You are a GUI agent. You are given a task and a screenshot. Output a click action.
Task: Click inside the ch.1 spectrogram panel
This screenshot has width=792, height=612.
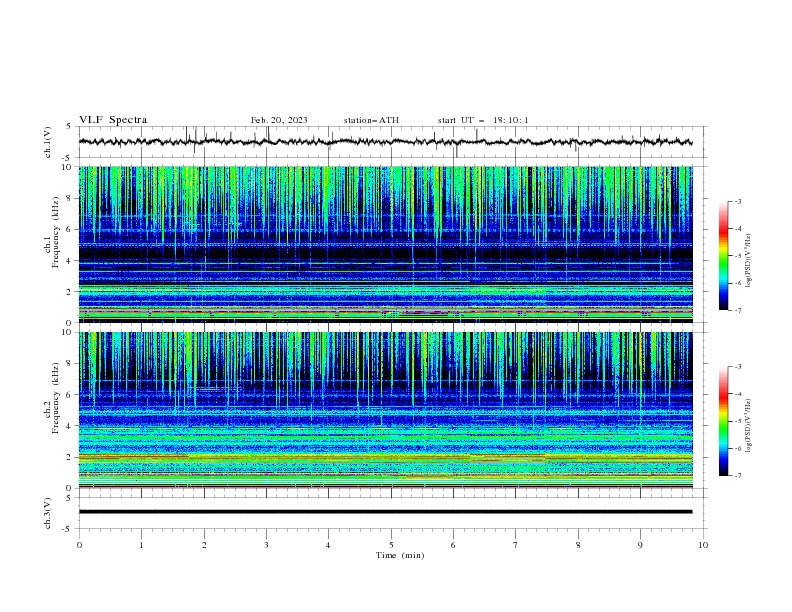[385, 244]
